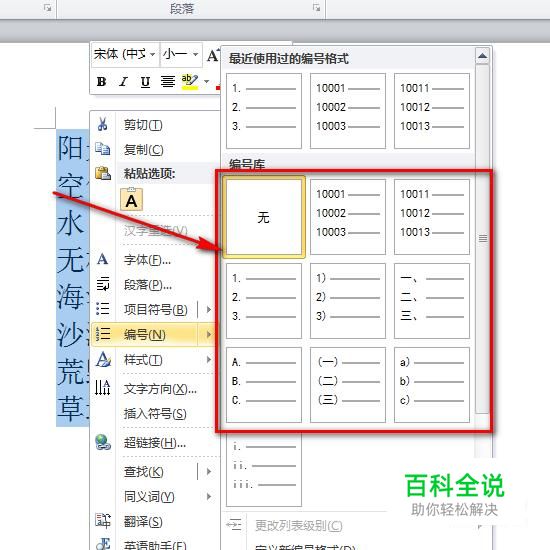Image resolution: width=550 pixels, height=550 pixels.
Task: Choose roman numbering i. ii. iii.
Action: 264,469
